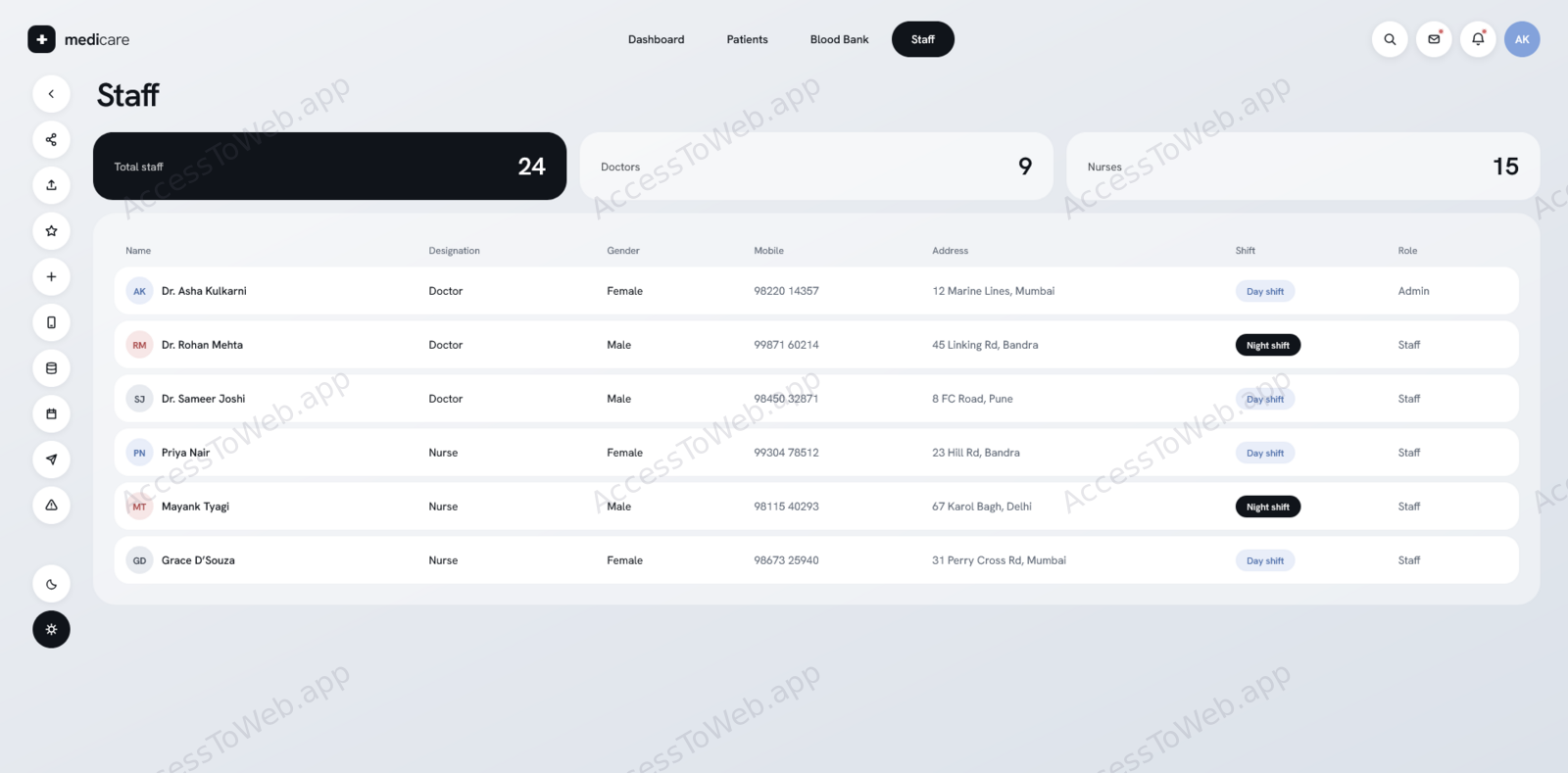
Task: Click SJ avatar in Sameer Joshi row
Action: (139, 399)
